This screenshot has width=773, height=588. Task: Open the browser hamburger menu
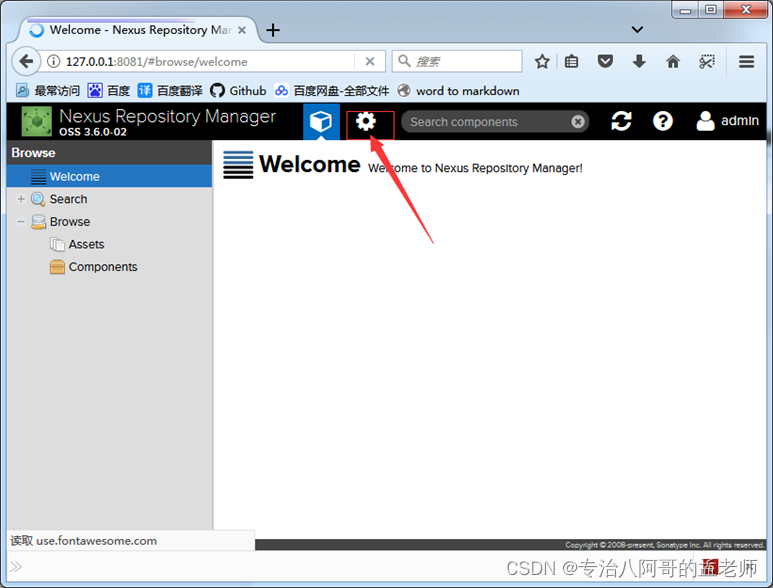(746, 62)
